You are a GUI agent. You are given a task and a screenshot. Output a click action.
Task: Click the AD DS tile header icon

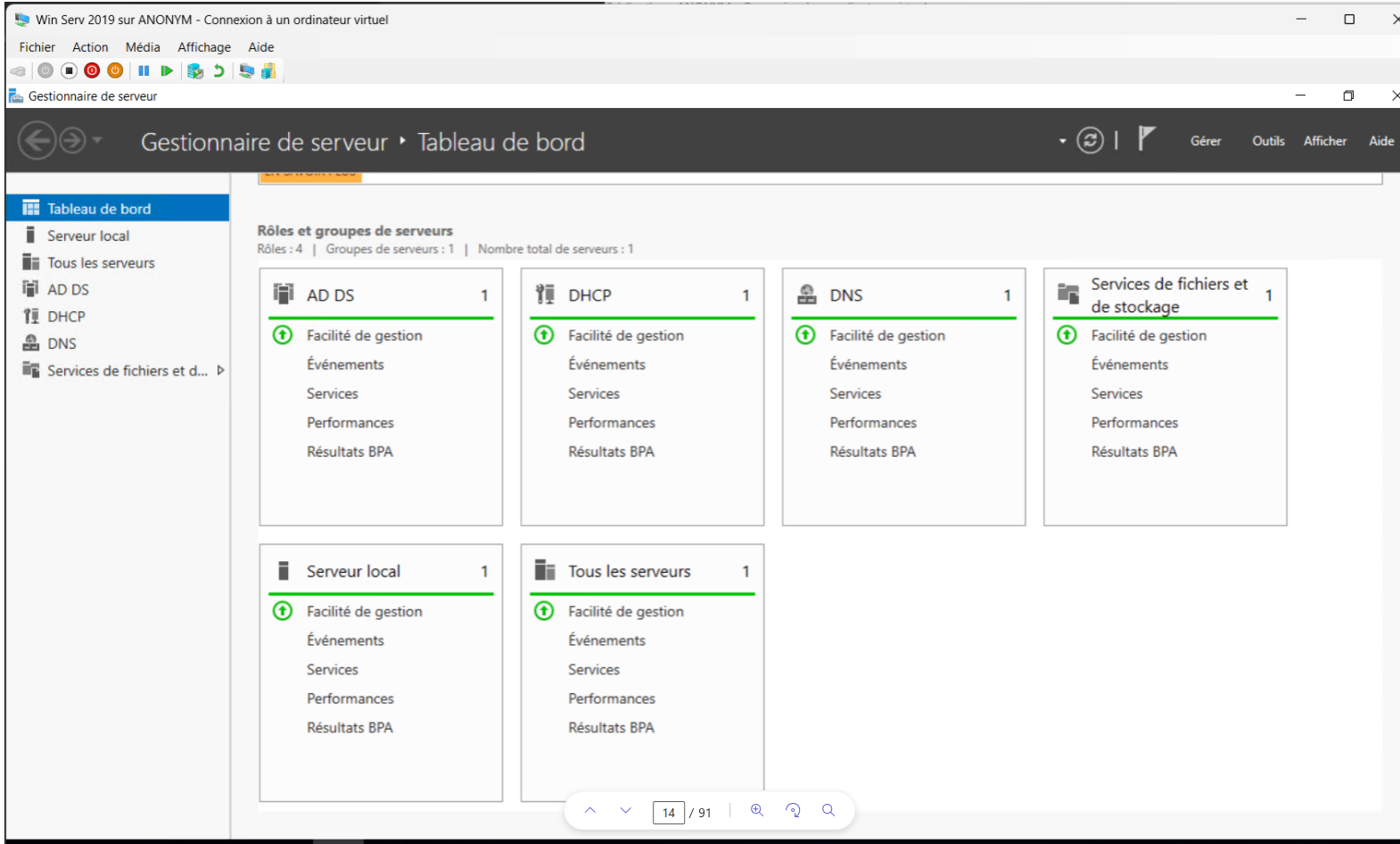pyautogui.click(x=284, y=294)
